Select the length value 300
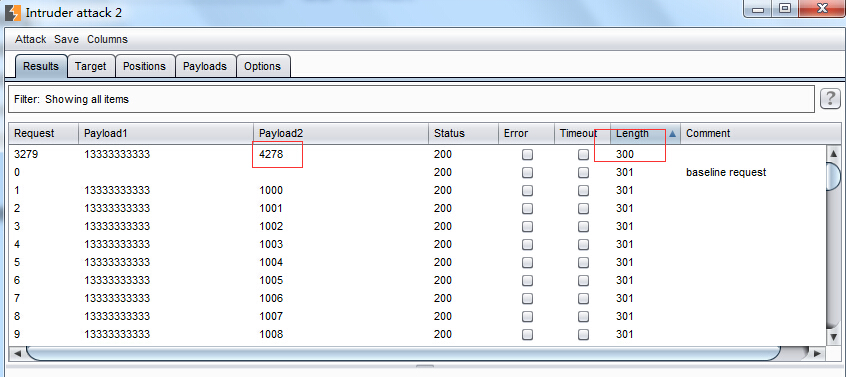The height and width of the screenshot is (377, 846). pyautogui.click(x=625, y=154)
